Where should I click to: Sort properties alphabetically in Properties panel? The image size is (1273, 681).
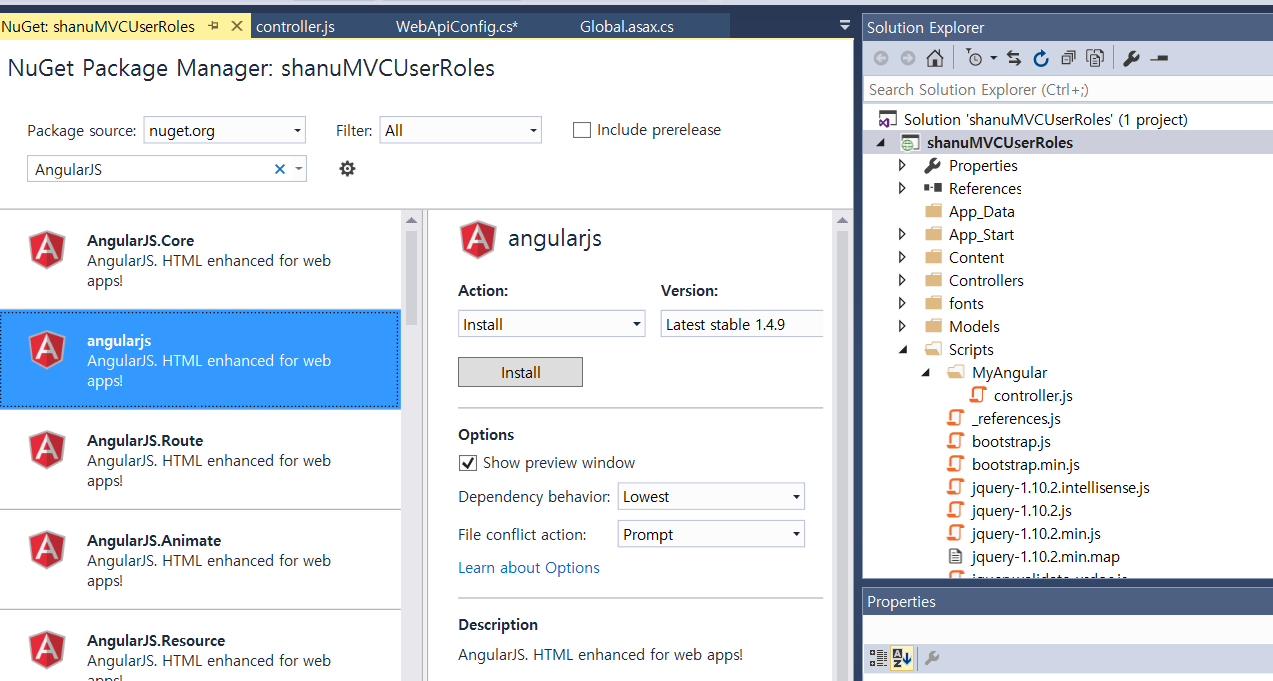pyautogui.click(x=902, y=657)
